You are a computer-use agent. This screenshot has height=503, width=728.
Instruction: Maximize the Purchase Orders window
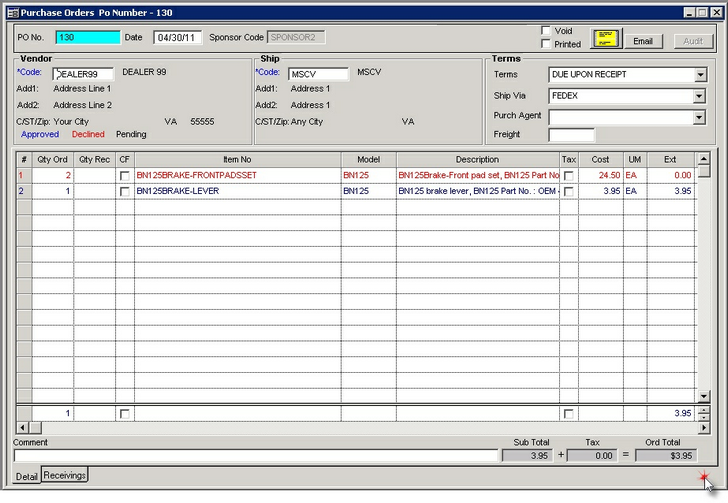click(x=702, y=11)
